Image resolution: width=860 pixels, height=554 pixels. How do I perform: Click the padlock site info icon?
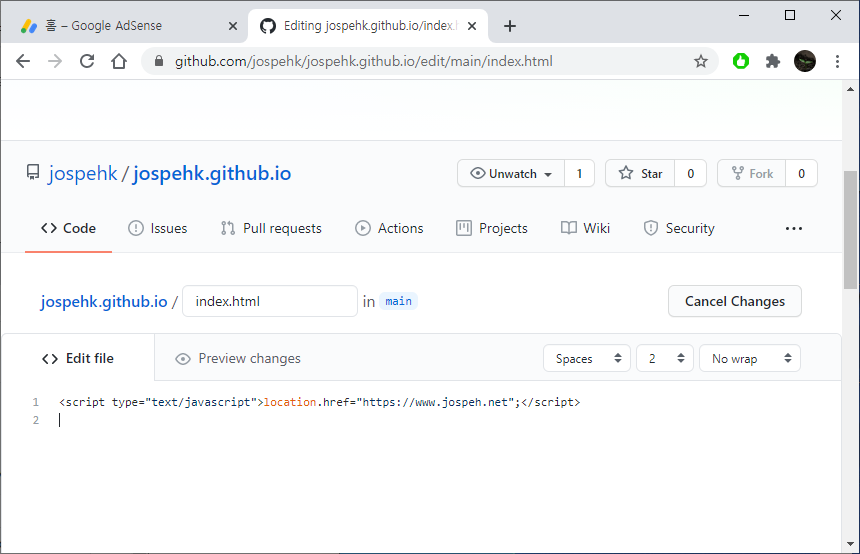coord(159,61)
